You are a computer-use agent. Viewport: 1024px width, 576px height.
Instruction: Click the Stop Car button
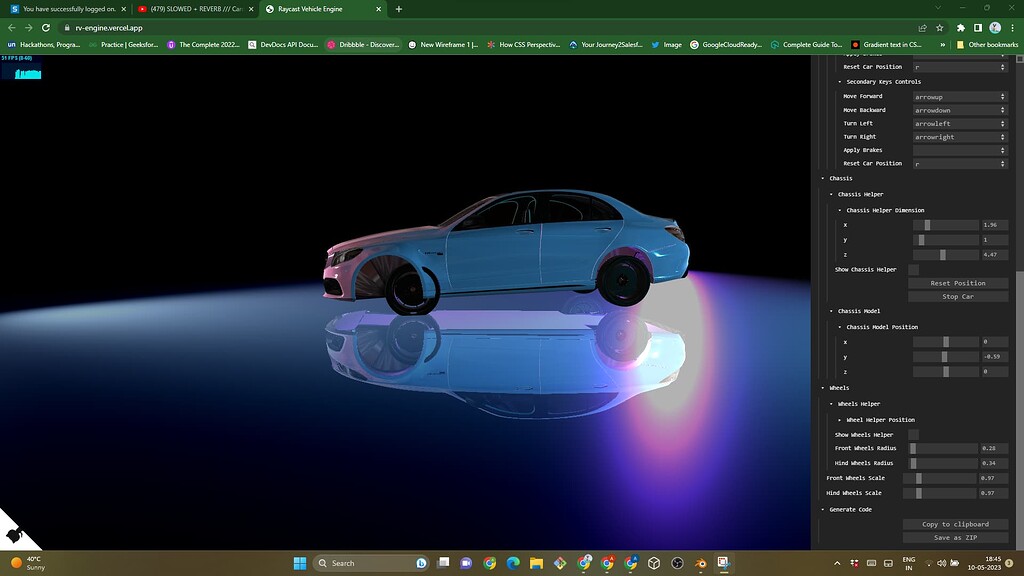point(956,296)
